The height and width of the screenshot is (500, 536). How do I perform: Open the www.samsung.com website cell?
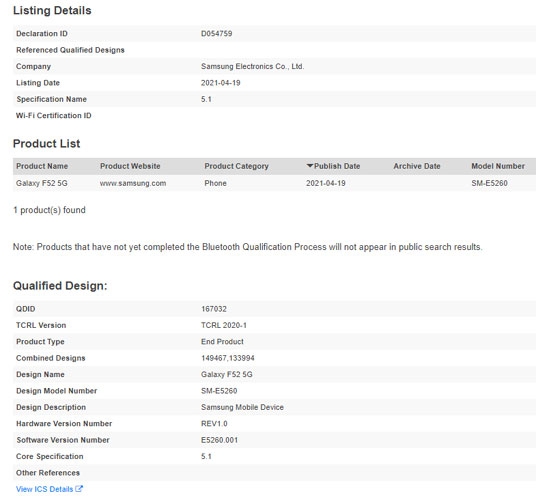click(133, 183)
